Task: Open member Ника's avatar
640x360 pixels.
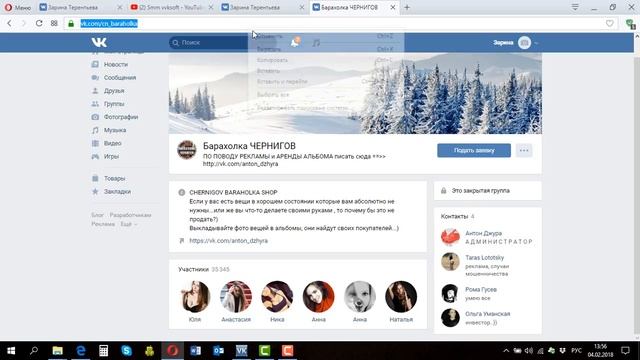Action: pos(277,296)
